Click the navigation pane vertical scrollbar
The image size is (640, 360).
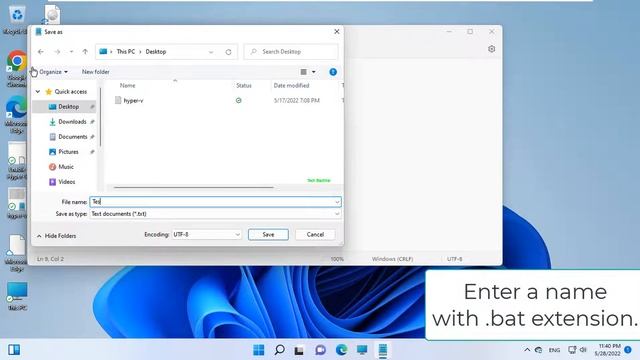coord(100,118)
